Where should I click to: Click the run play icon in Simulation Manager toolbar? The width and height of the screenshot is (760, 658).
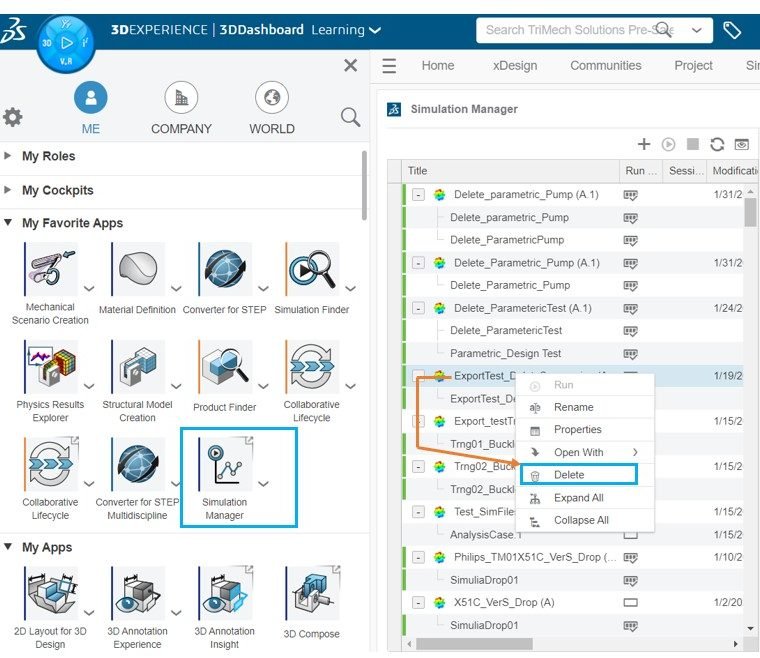[x=668, y=144]
